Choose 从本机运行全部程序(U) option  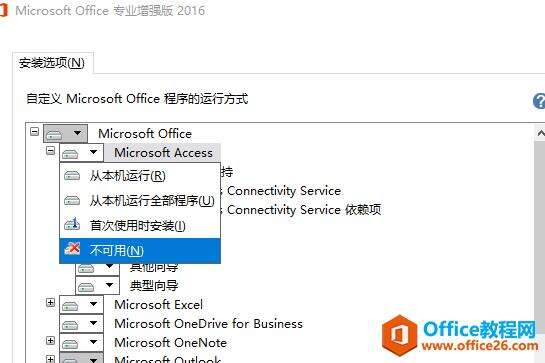point(140,201)
